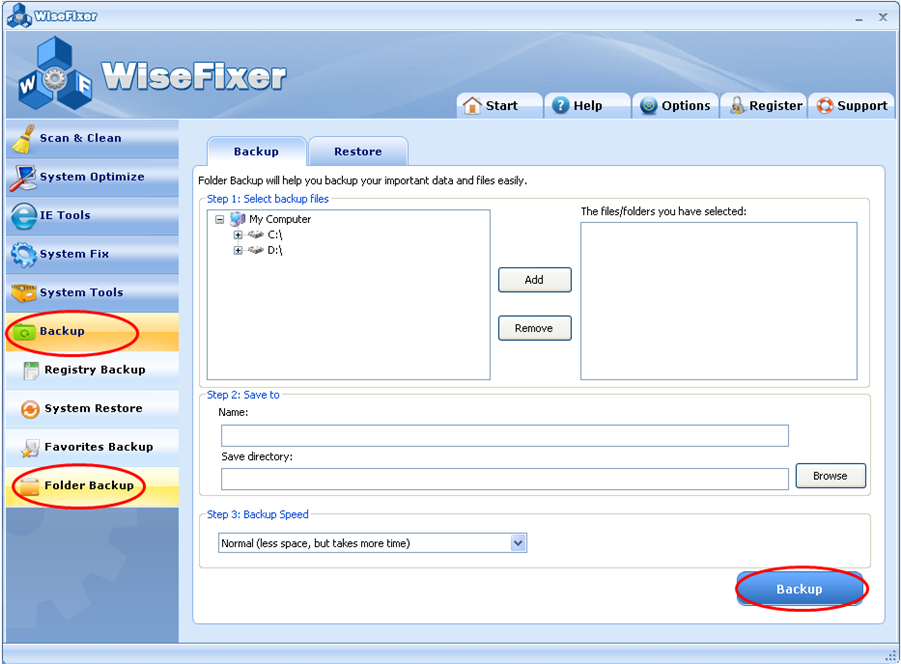This screenshot has height=664, width=901.
Task: Expand the D:\ drive node
Action: pos(238,250)
